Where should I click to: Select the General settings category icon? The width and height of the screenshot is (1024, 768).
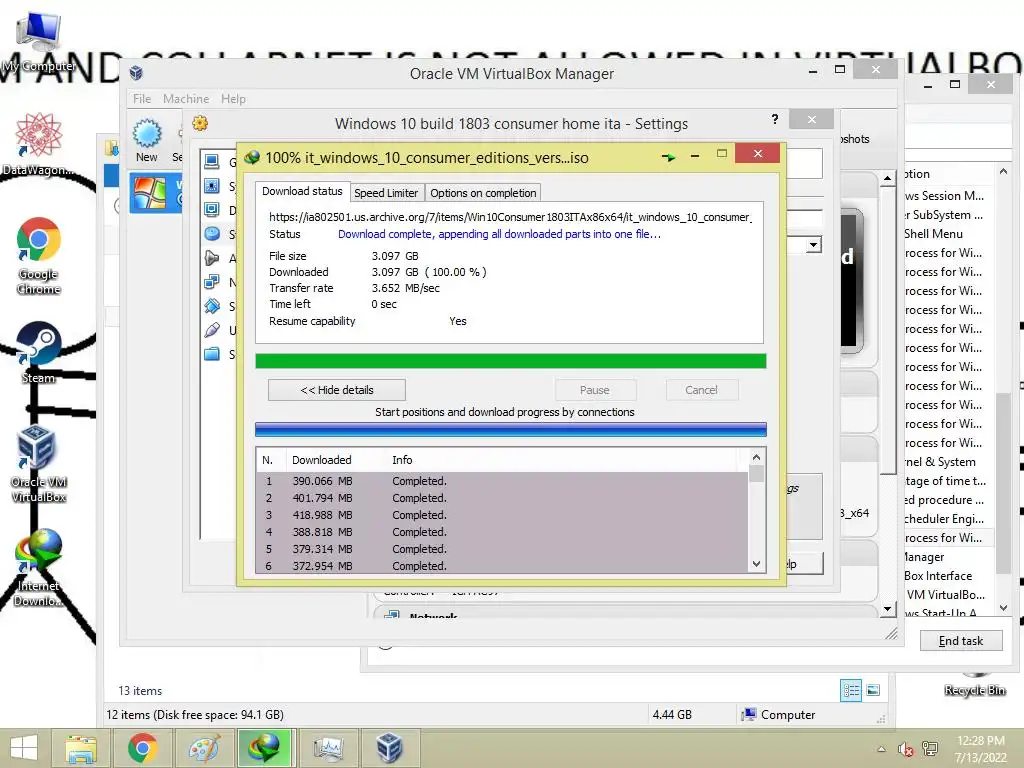[x=212, y=161]
